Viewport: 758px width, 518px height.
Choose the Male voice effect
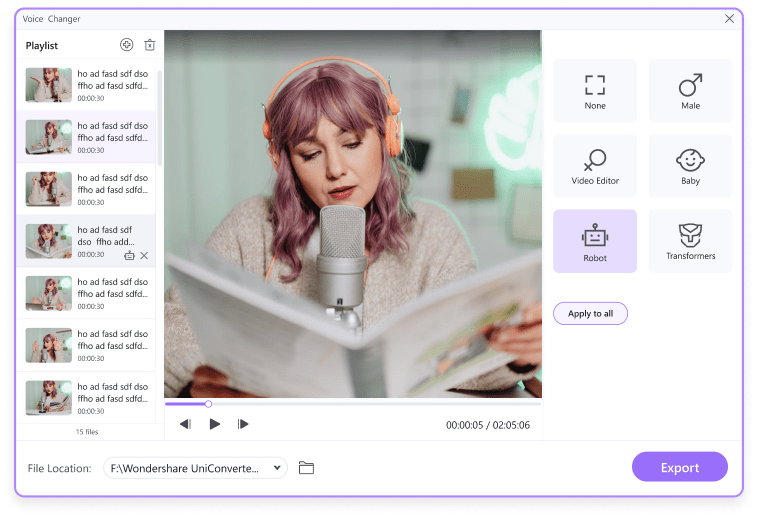coord(690,91)
